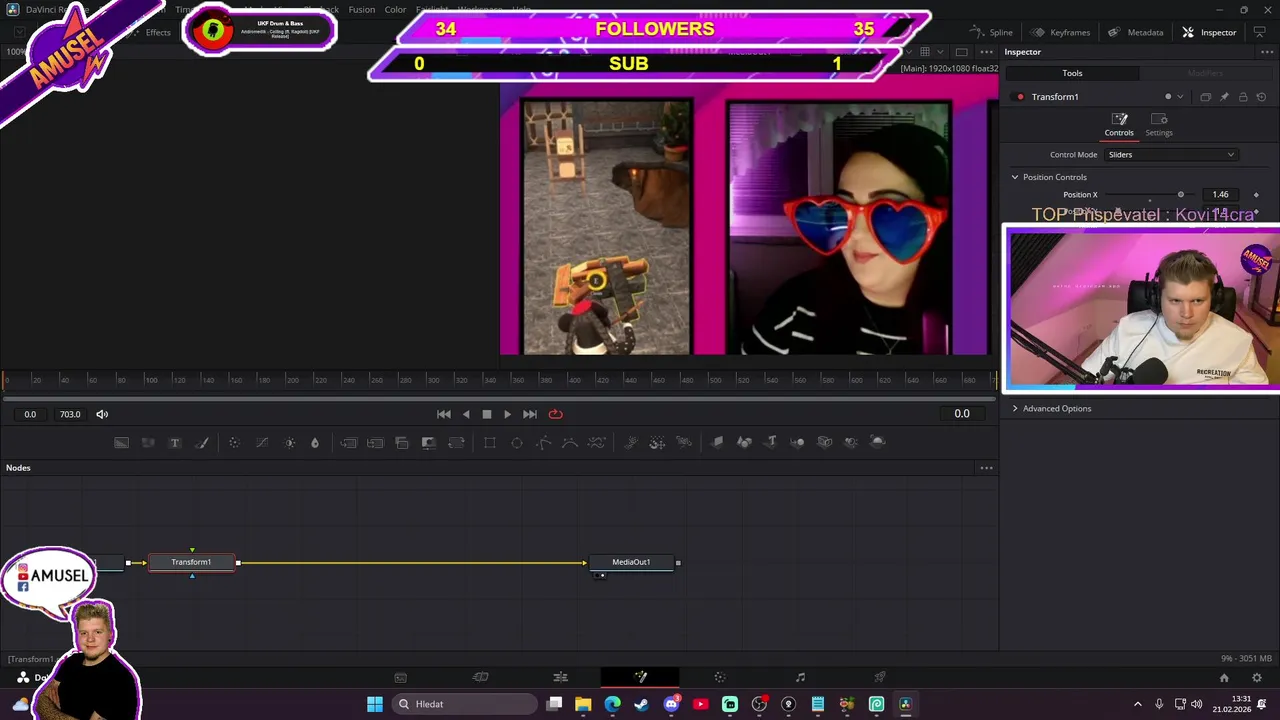Open the Color page icon
The height and width of the screenshot is (720, 1280).
tap(720, 677)
